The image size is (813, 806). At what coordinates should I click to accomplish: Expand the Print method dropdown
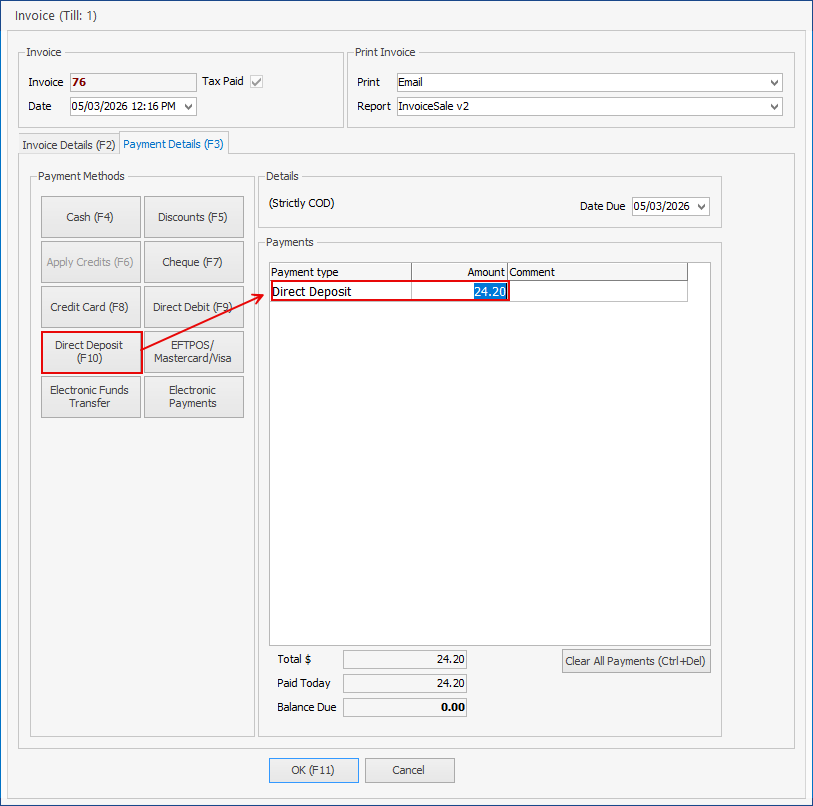(774, 82)
